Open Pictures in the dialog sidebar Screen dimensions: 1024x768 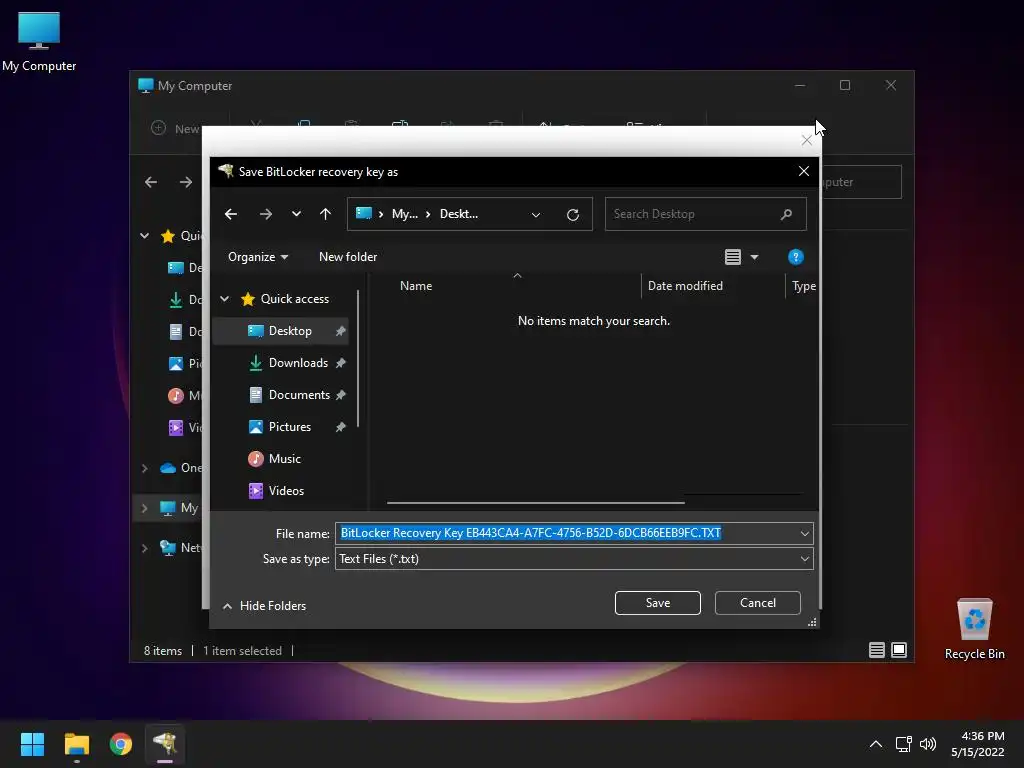click(x=289, y=427)
